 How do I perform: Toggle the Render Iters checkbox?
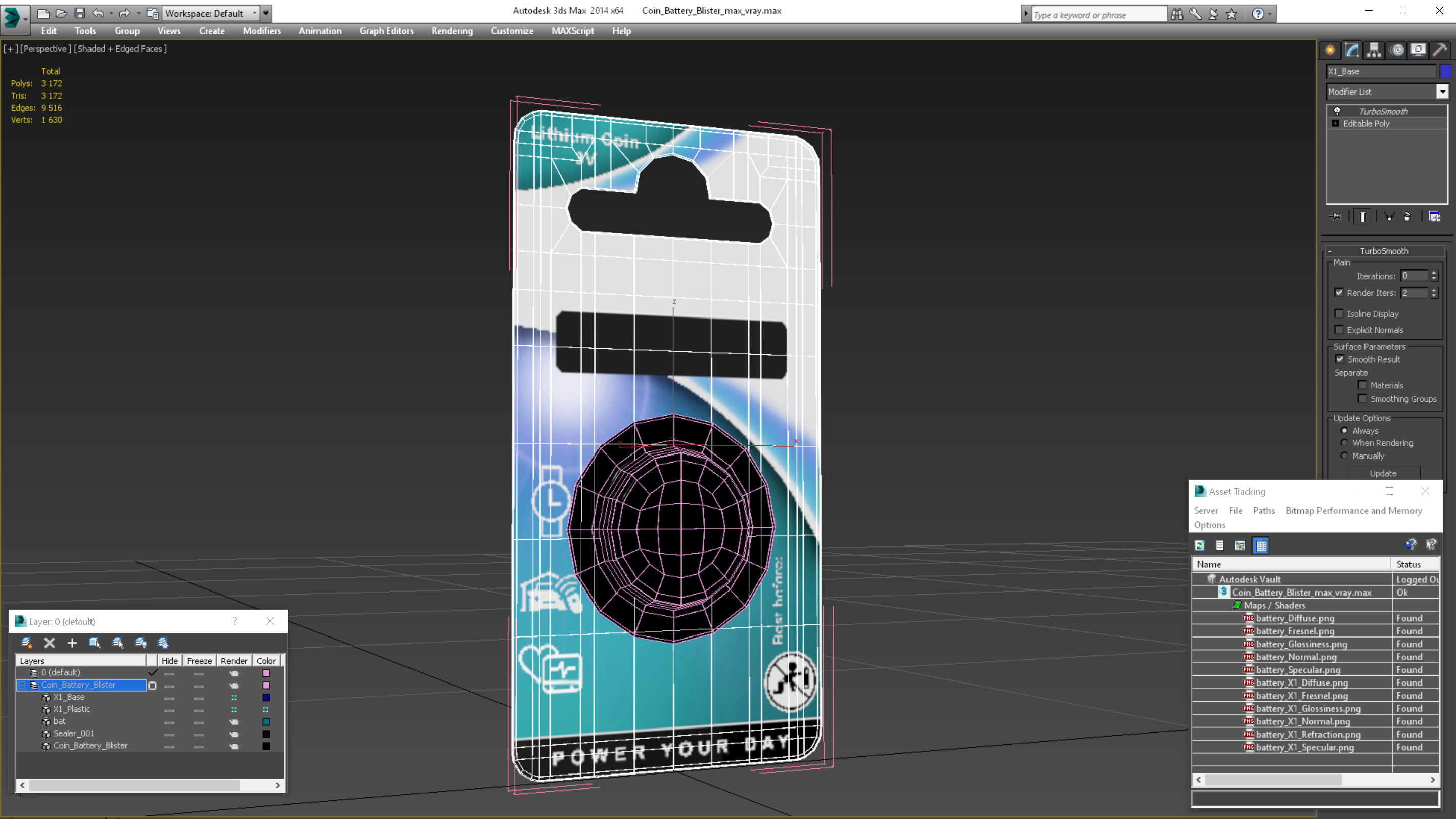(1339, 293)
